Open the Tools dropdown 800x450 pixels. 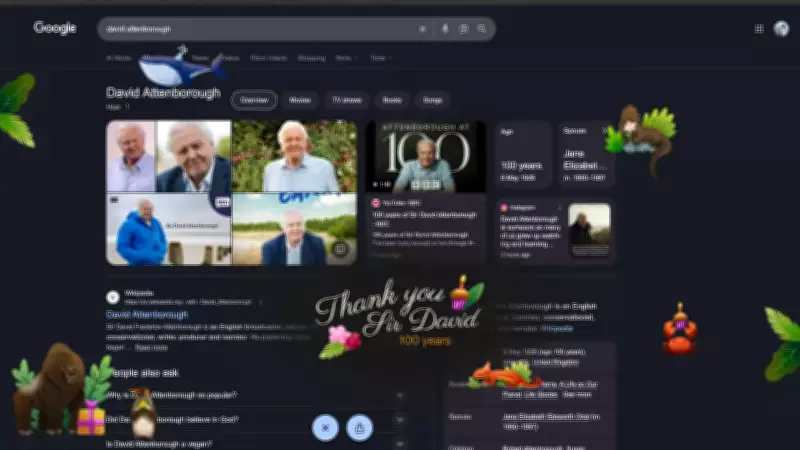point(381,58)
